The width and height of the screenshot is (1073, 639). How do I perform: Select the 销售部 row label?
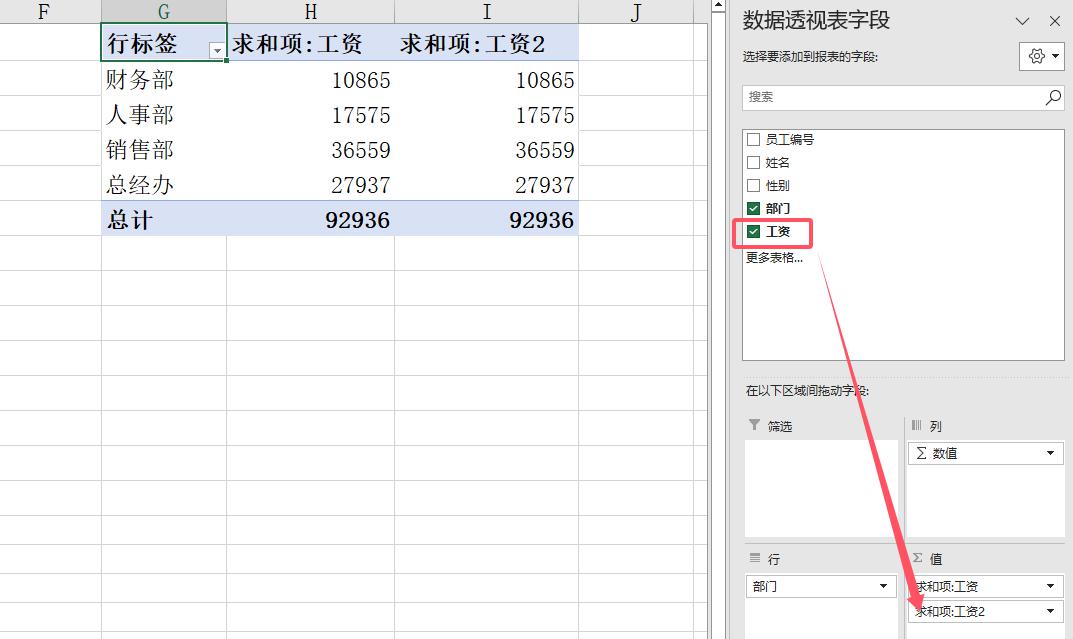pos(164,149)
